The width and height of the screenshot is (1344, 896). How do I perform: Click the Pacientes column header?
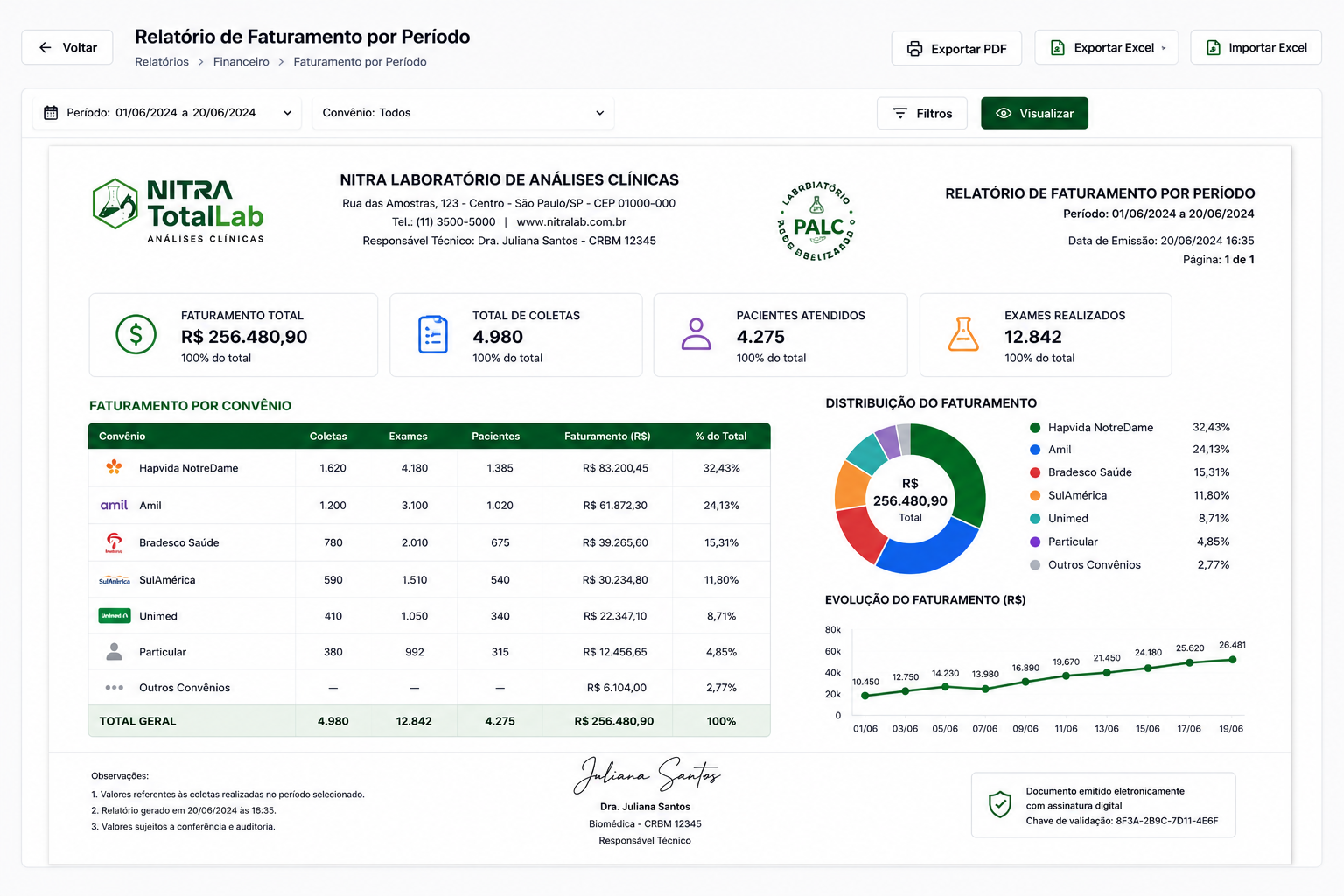tap(495, 437)
